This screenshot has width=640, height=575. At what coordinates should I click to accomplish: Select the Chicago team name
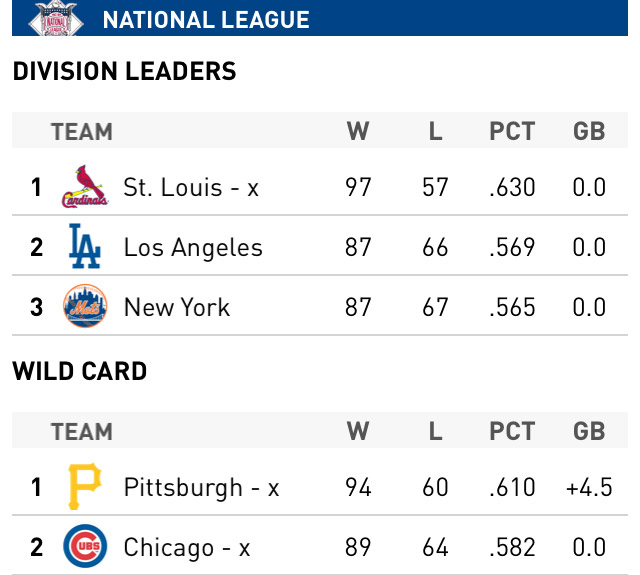point(187,547)
